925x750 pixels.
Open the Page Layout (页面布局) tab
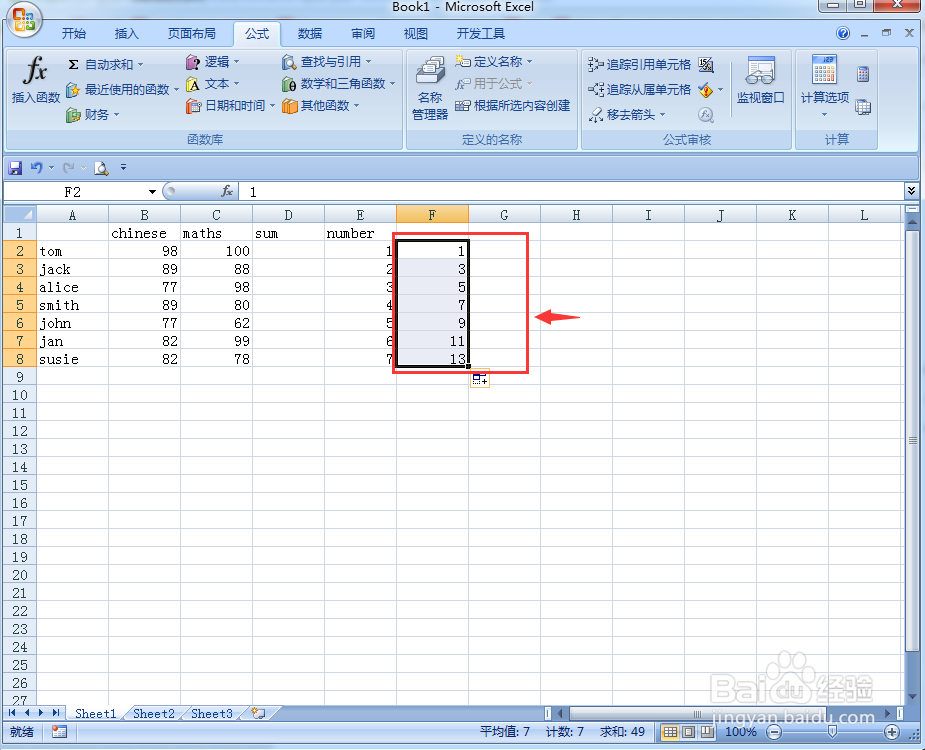192,34
